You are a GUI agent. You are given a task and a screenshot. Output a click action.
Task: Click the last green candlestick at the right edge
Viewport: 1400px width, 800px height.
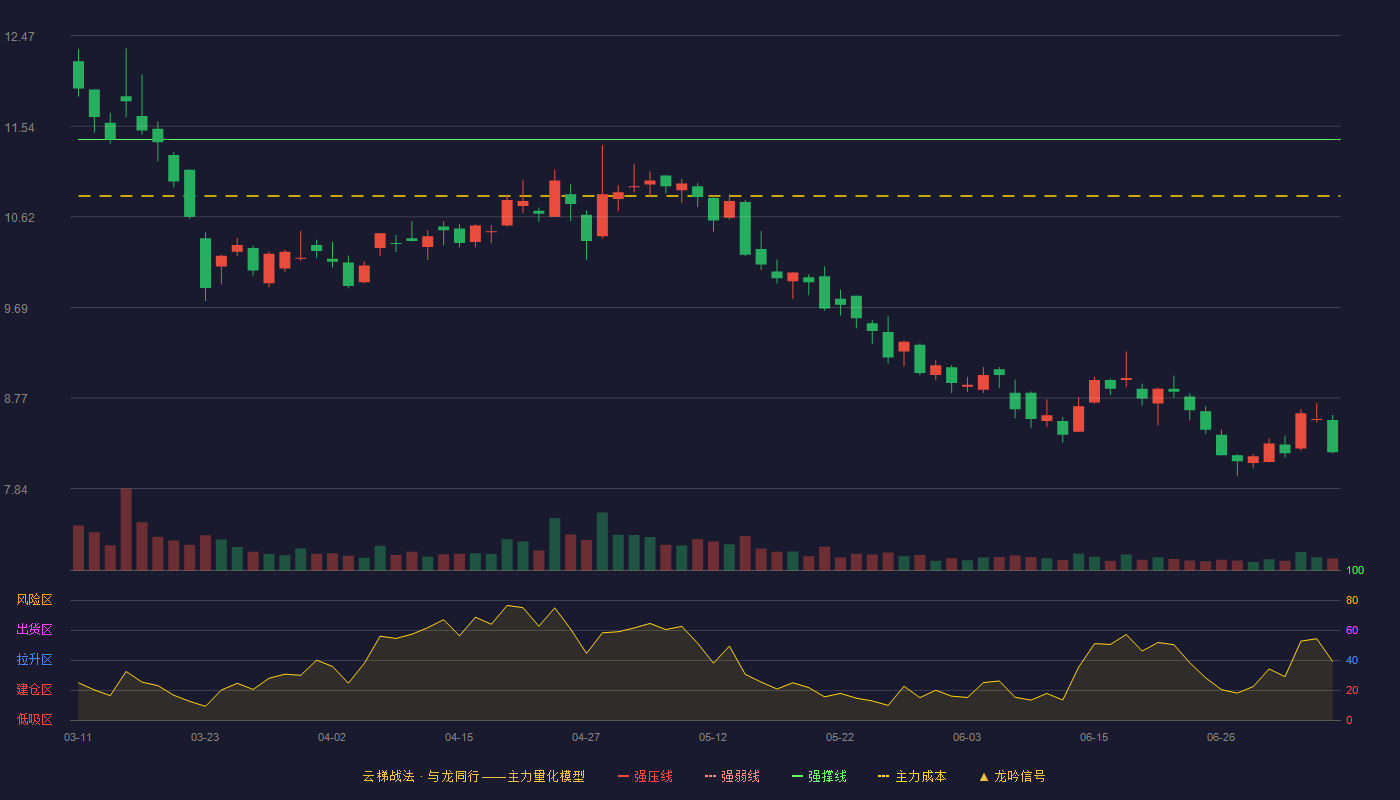(x=1332, y=435)
